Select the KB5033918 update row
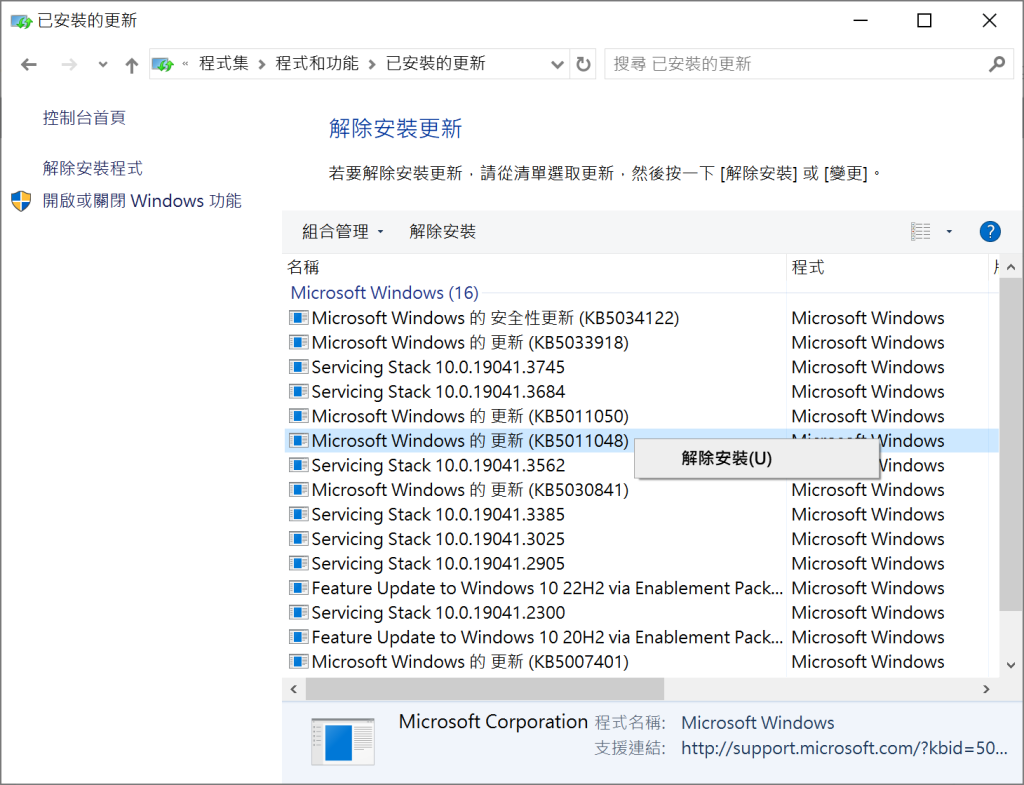The image size is (1024, 785). tap(642, 343)
